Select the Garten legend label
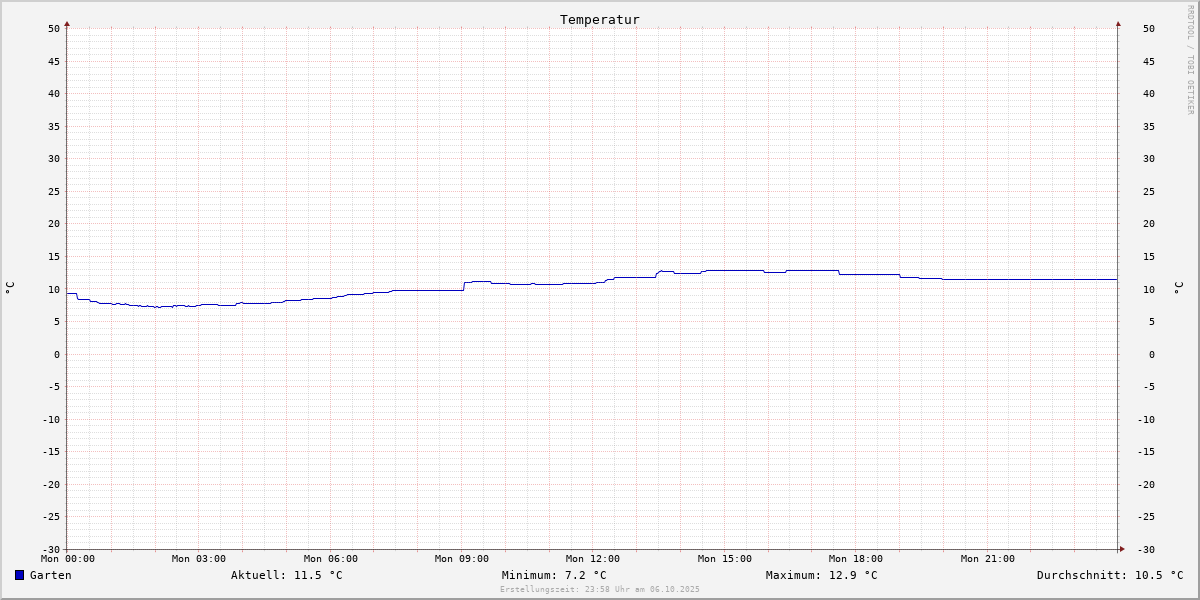Image resolution: width=1200 pixels, height=600 pixels. pyautogui.click(x=51, y=575)
